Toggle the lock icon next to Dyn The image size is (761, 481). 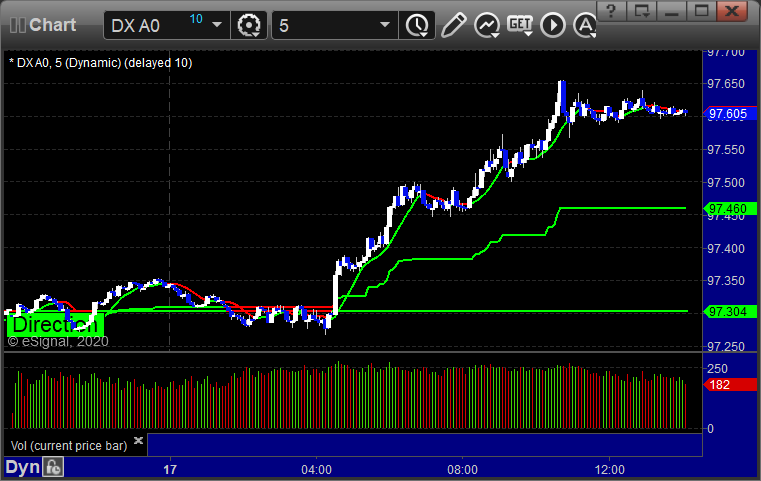point(54,467)
